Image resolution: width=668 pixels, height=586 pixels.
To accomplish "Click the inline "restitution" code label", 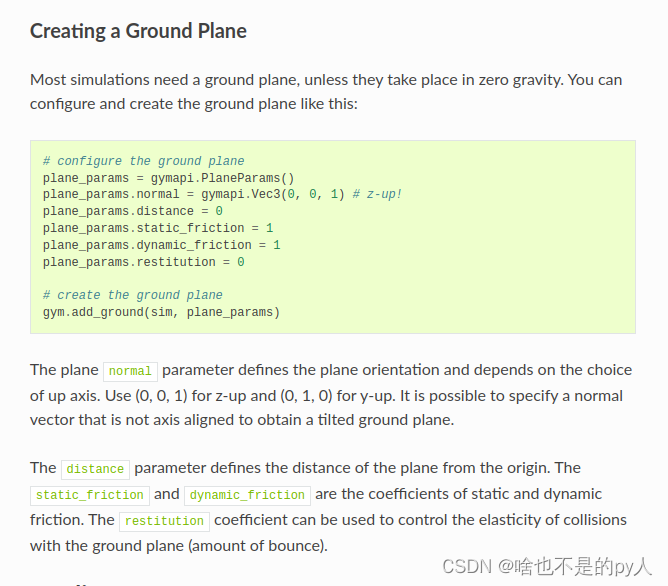I will pyautogui.click(x=164, y=521).
